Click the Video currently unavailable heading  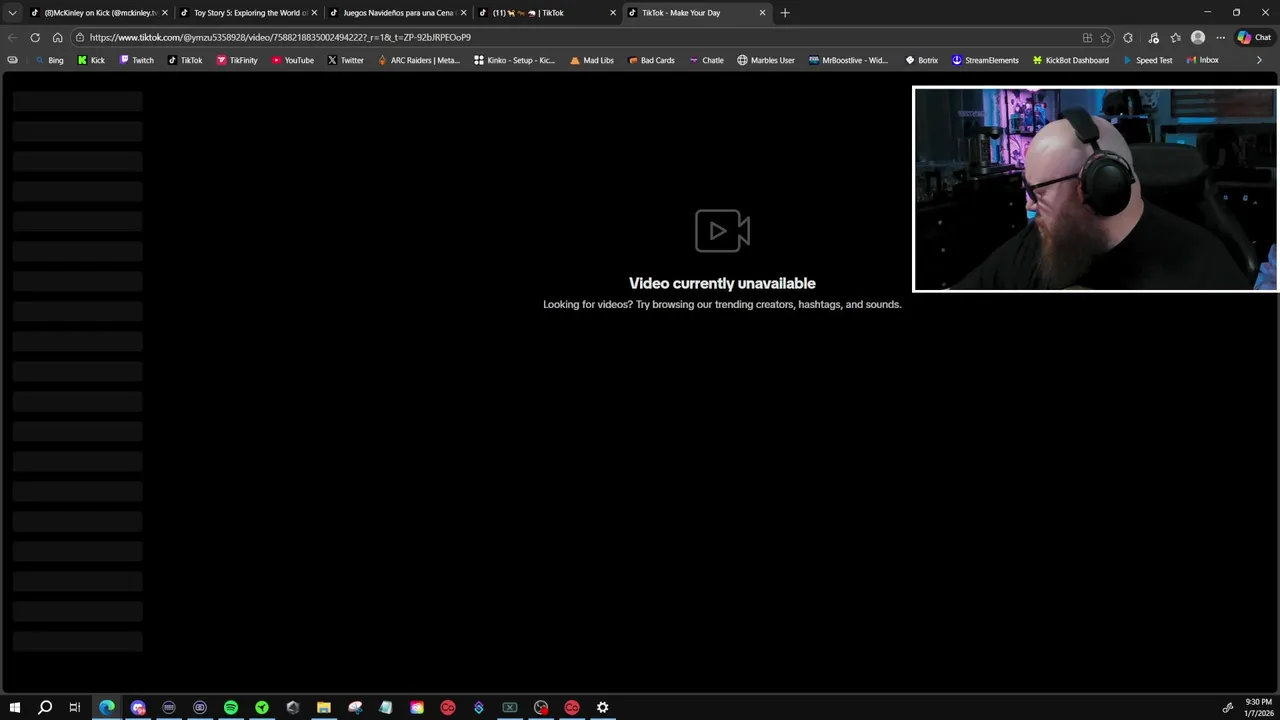tap(722, 283)
